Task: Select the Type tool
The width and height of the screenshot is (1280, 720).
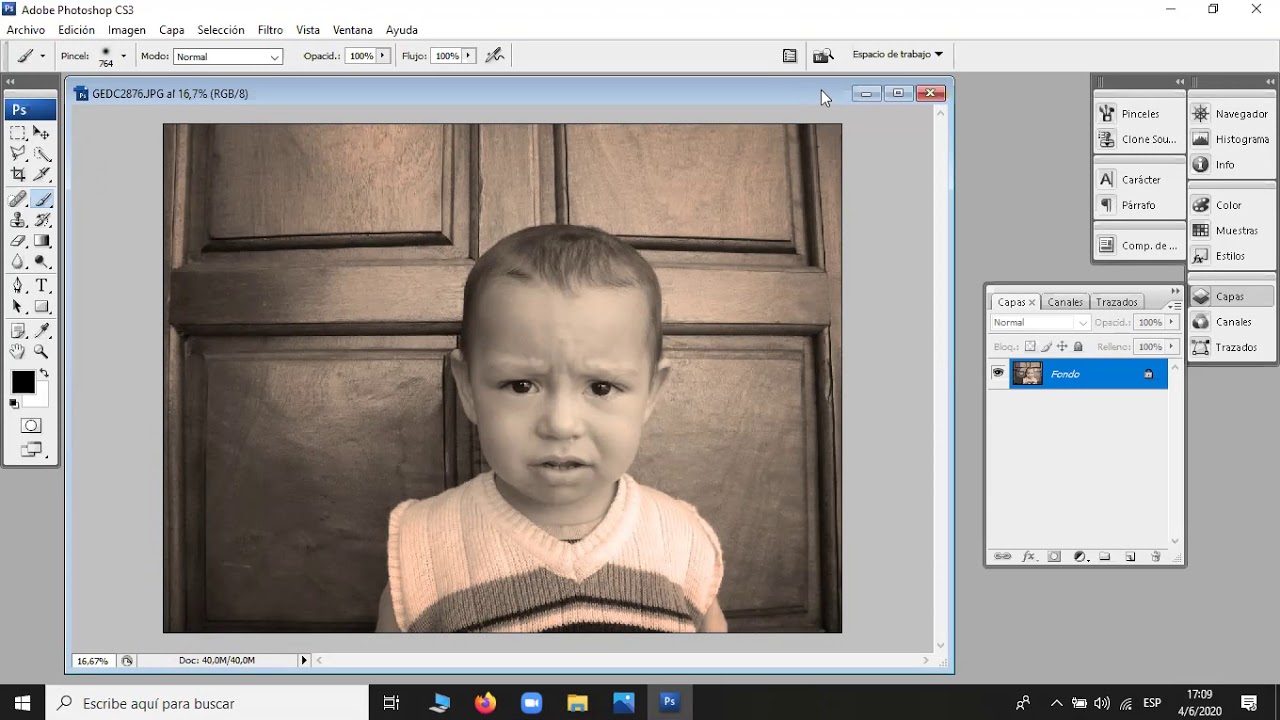Action: coord(42,286)
